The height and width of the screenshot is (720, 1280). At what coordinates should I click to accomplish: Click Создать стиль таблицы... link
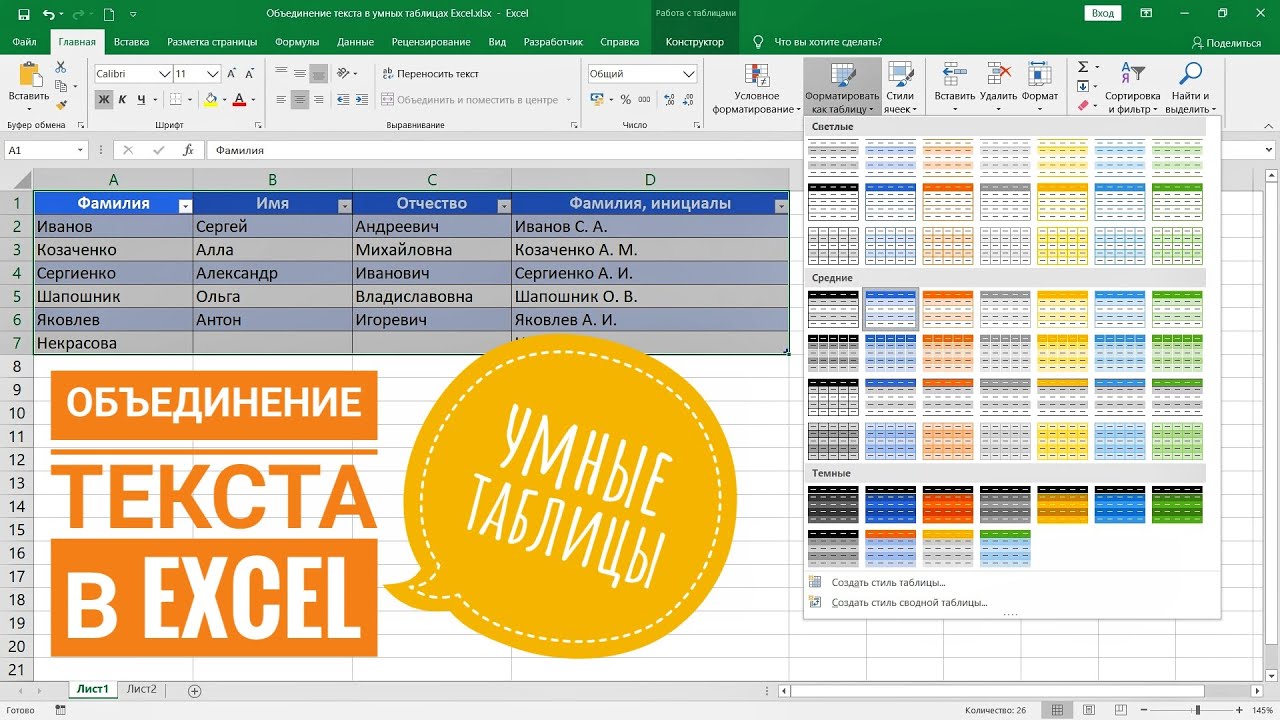point(888,582)
